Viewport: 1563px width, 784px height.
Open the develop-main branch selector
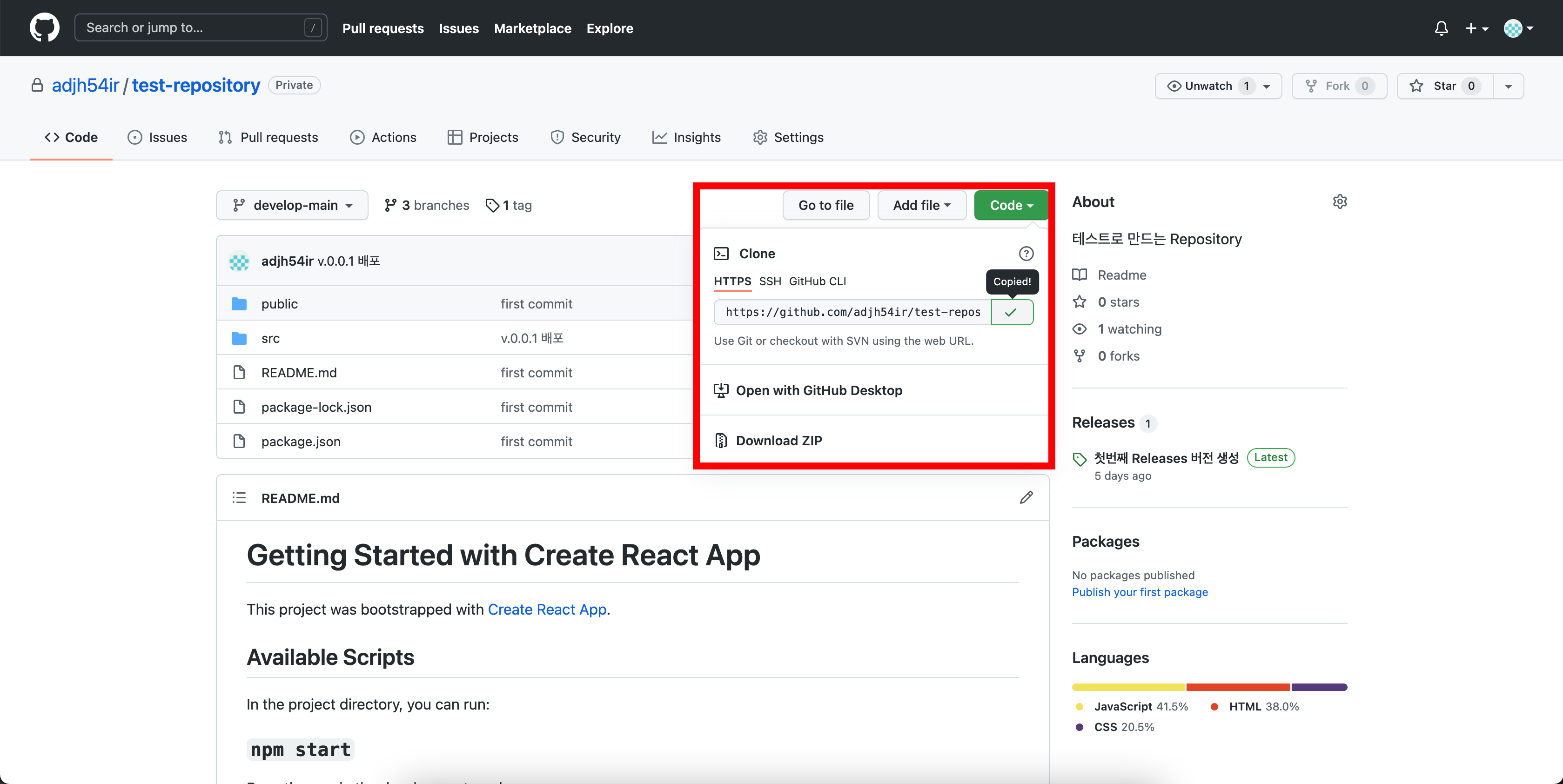(x=292, y=205)
